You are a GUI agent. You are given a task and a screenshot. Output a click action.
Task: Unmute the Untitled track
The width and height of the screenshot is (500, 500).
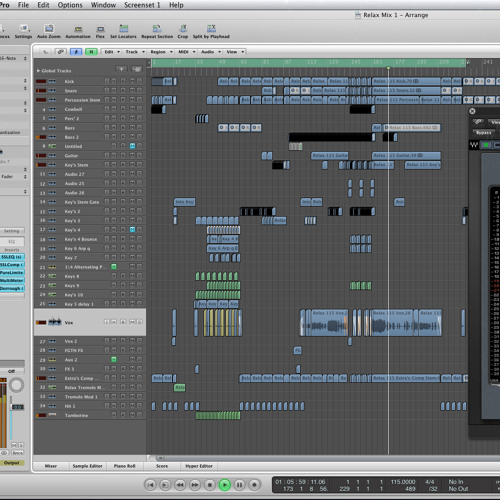tap(132, 146)
